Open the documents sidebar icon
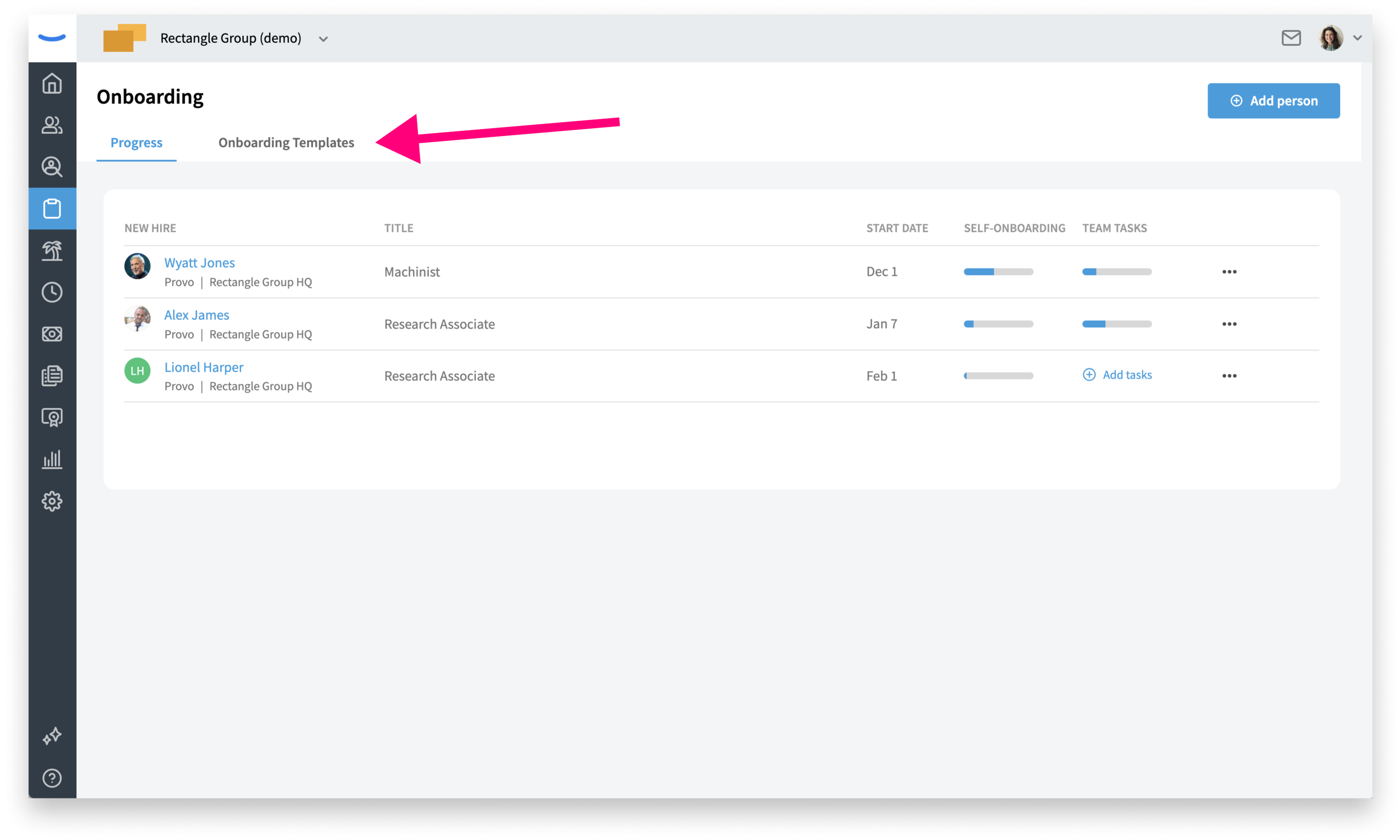The height and width of the screenshot is (840, 1400). pos(52,376)
